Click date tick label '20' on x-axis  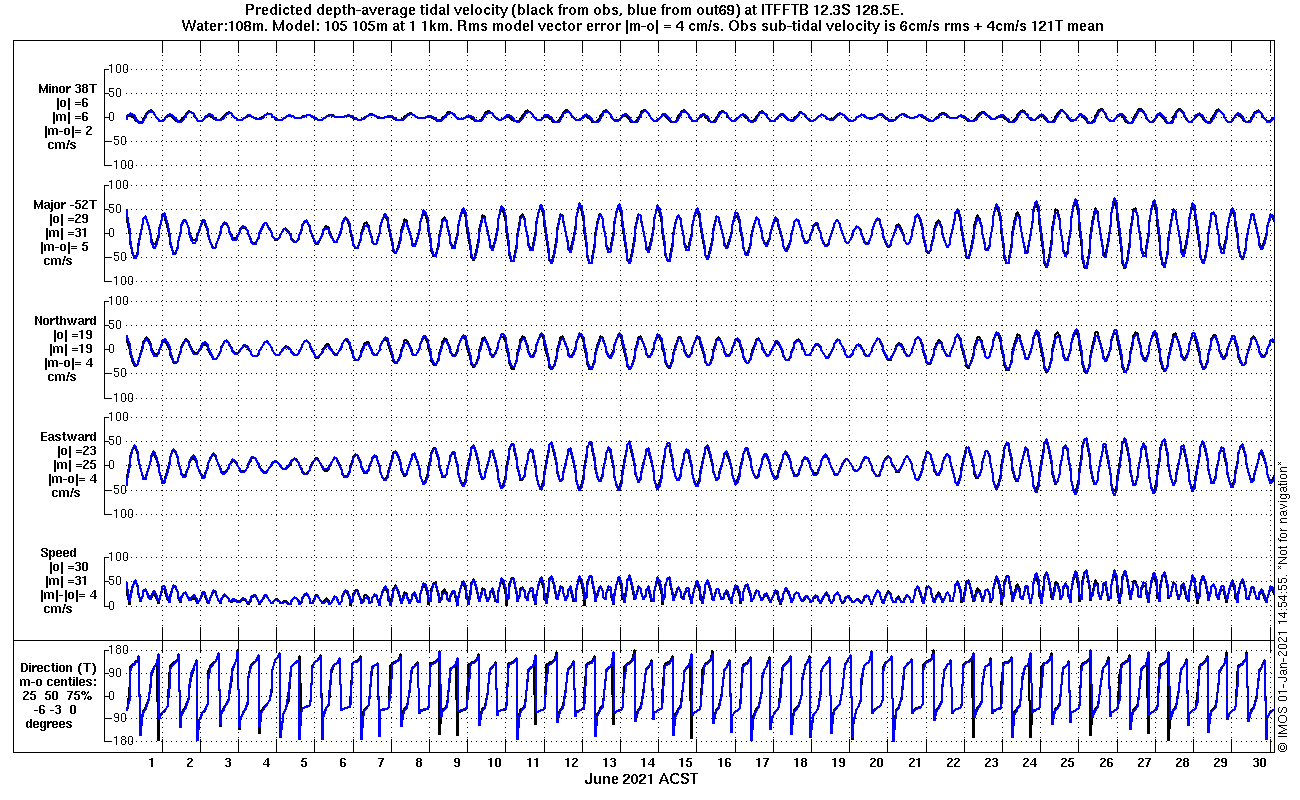tap(877, 763)
